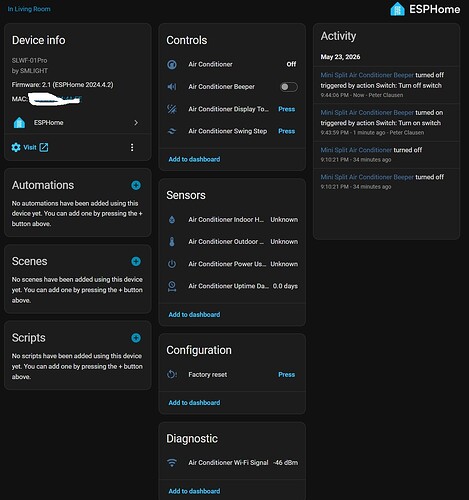Click the Air Conditioner Indoor H... Unknown value

(284, 220)
